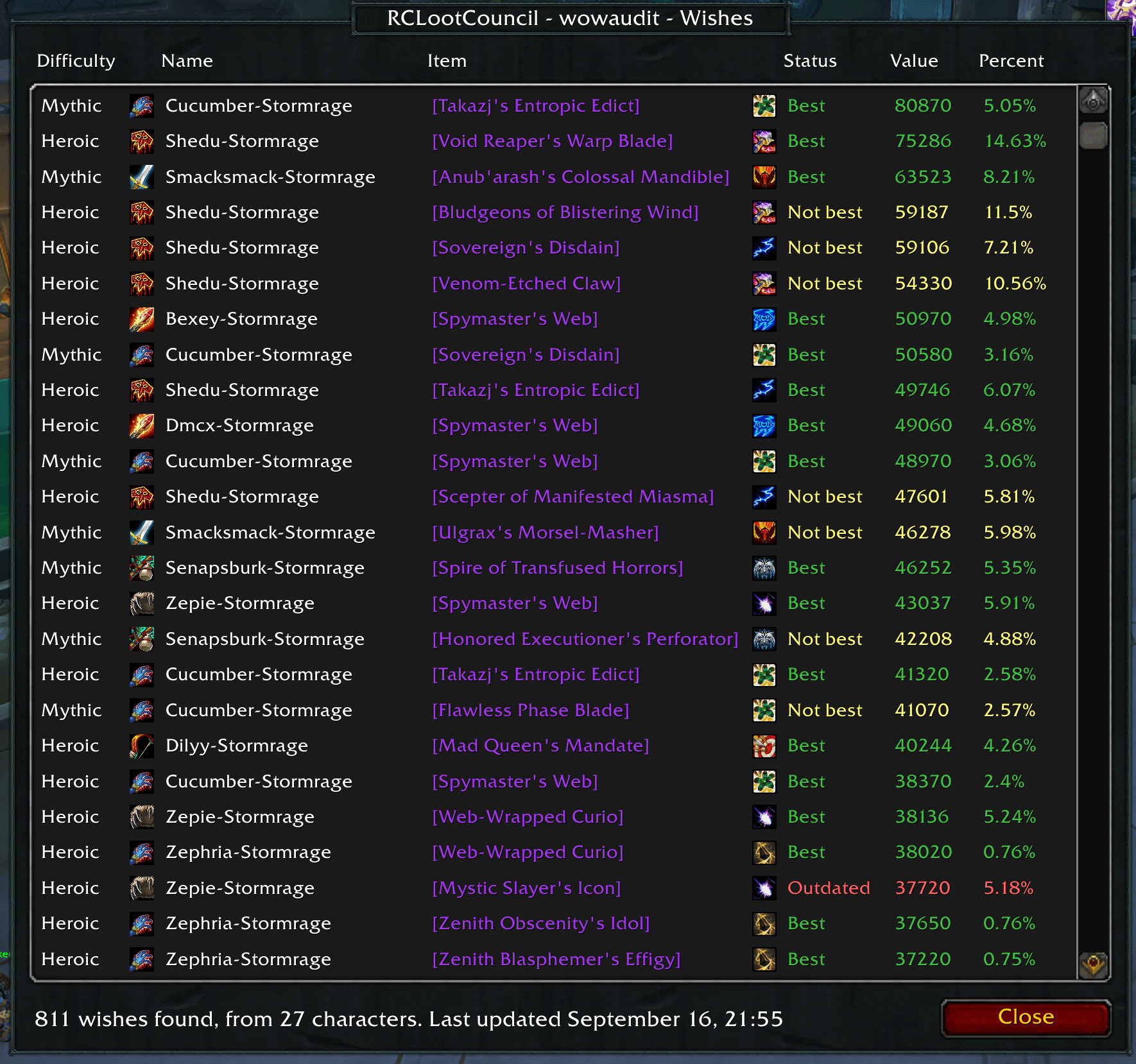Open the [Venom-Etched Claw] item link

point(526,284)
